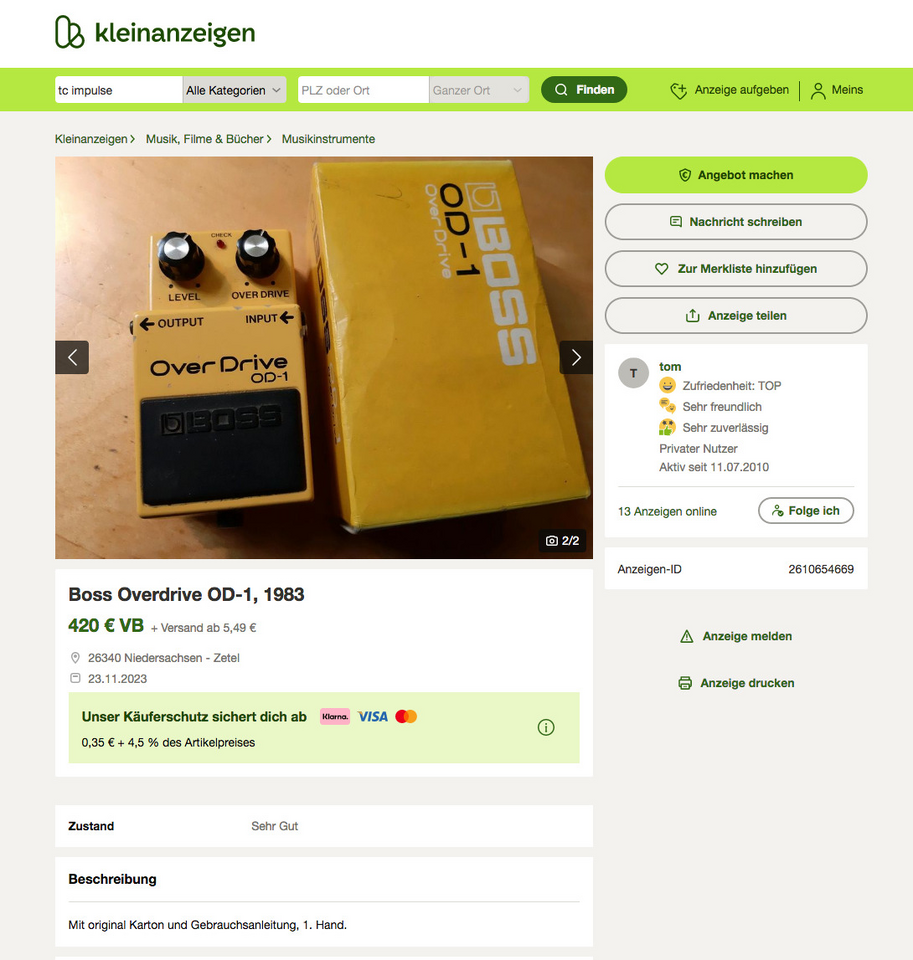Click the Angebot machen button
This screenshot has height=960, width=913.
(x=736, y=175)
